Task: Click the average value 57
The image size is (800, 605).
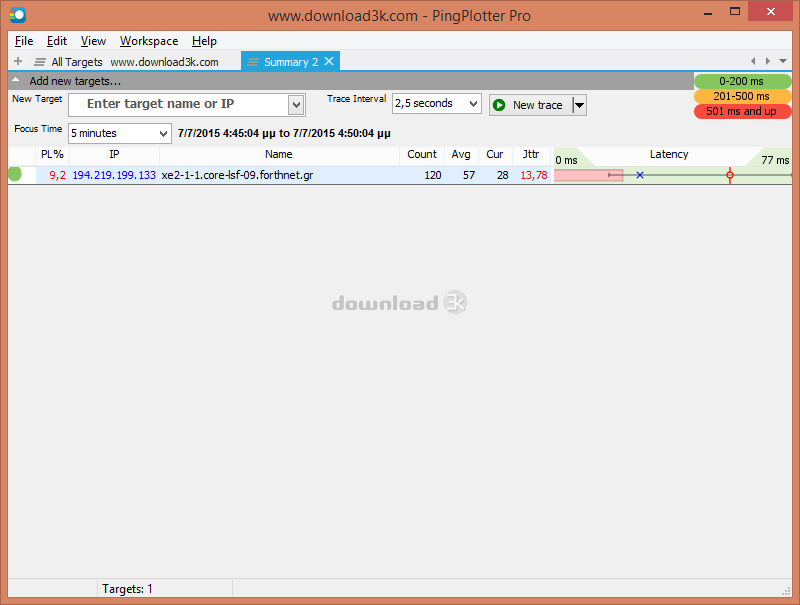Action: coord(469,175)
